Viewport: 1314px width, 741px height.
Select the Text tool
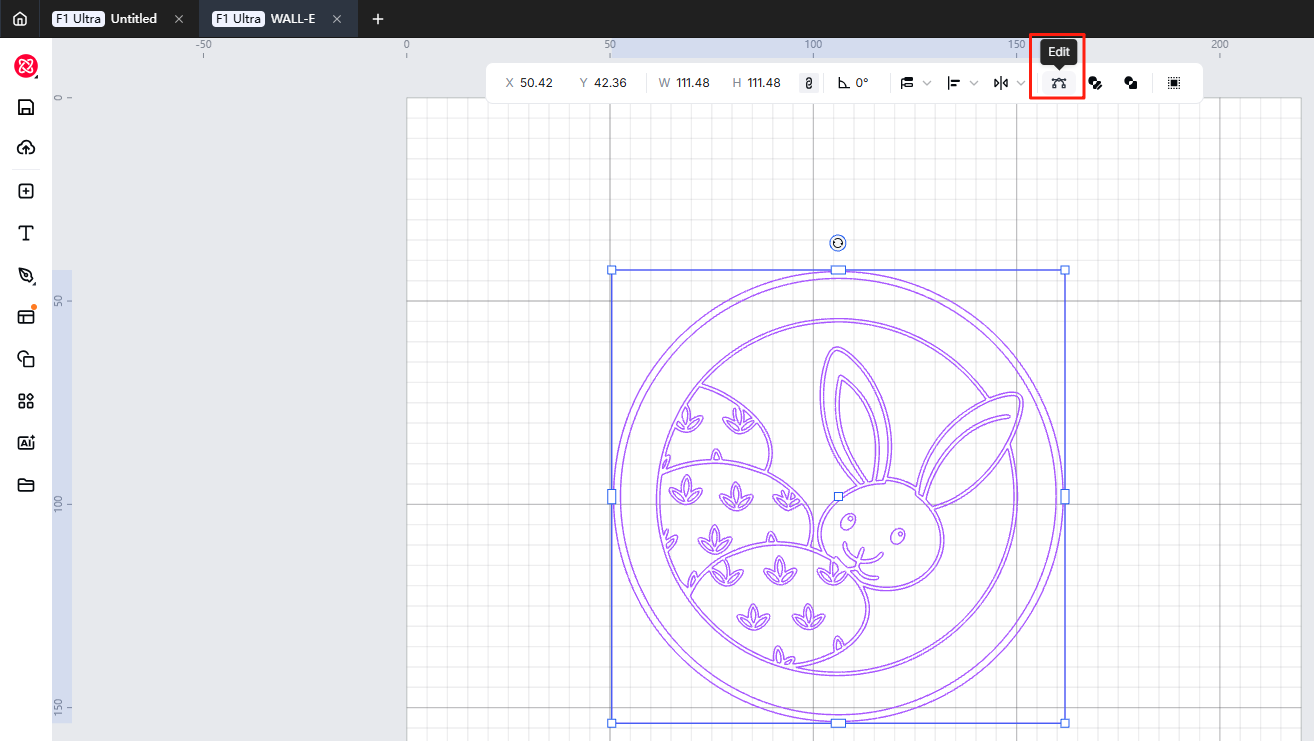26,233
